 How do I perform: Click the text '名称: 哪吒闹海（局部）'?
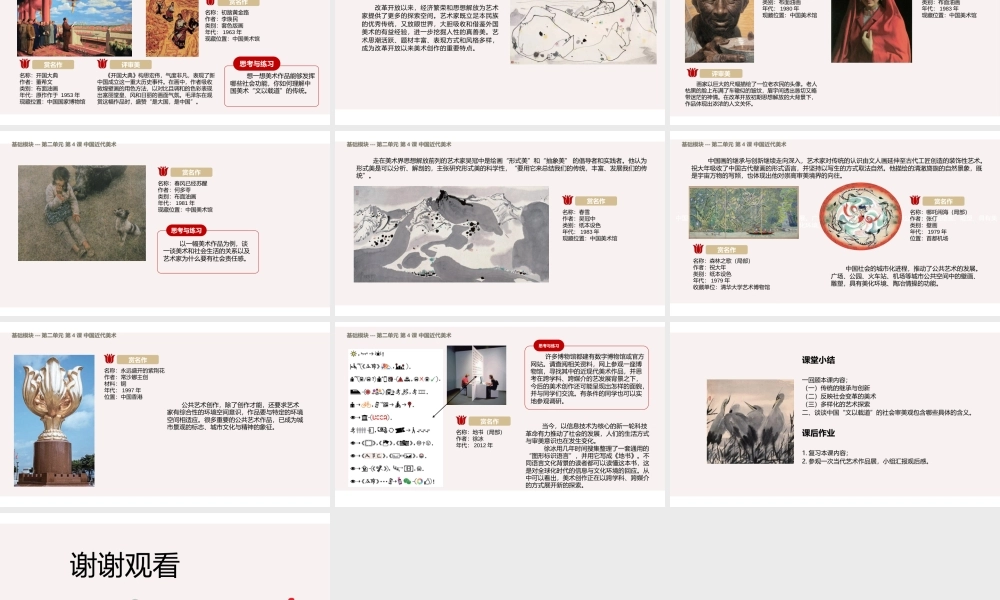pyautogui.click(x=938, y=212)
